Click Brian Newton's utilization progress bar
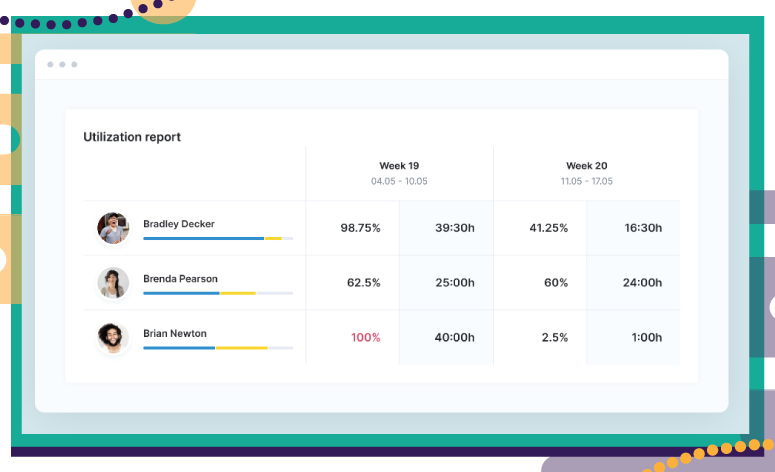Image resolution: width=775 pixels, height=472 pixels. (218, 348)
